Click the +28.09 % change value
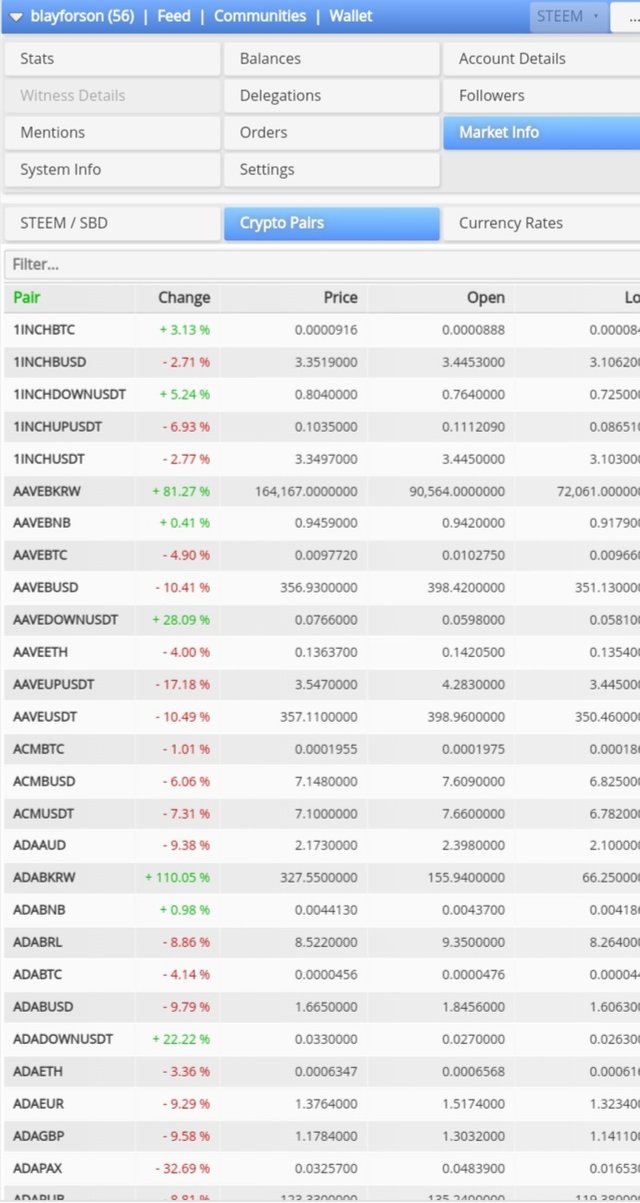Viewport: 640px width, 1203px height. click(181, 620)
